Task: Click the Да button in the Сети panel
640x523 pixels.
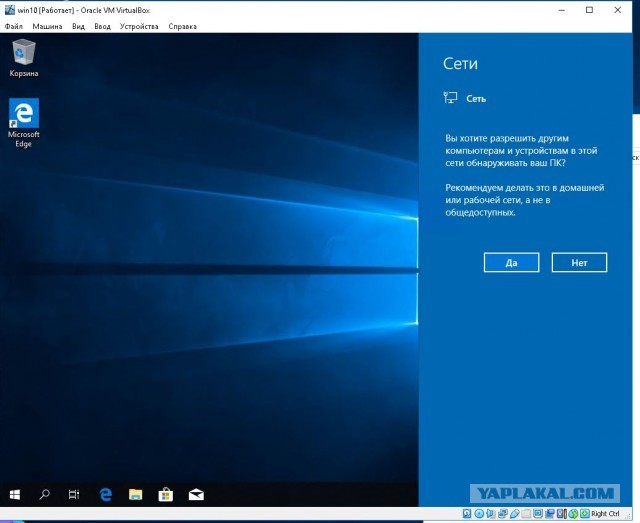Action: (511, 262)
